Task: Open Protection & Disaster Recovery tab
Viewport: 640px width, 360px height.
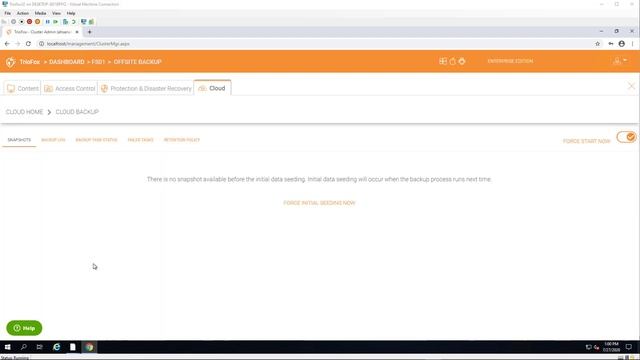Action: click(146, 88)
